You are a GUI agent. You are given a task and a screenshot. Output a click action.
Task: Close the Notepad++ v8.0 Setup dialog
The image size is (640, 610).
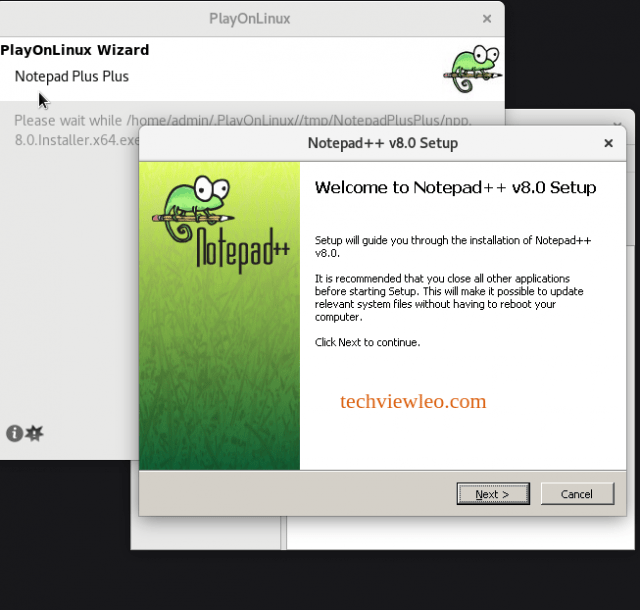[608, 143]
